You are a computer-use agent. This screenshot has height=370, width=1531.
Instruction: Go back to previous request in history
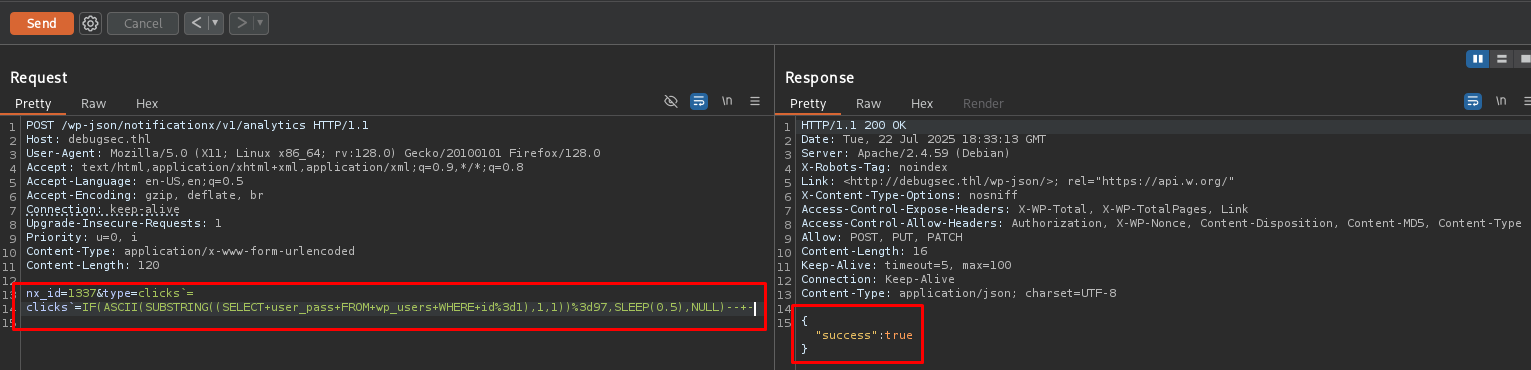tap(197, 23)
